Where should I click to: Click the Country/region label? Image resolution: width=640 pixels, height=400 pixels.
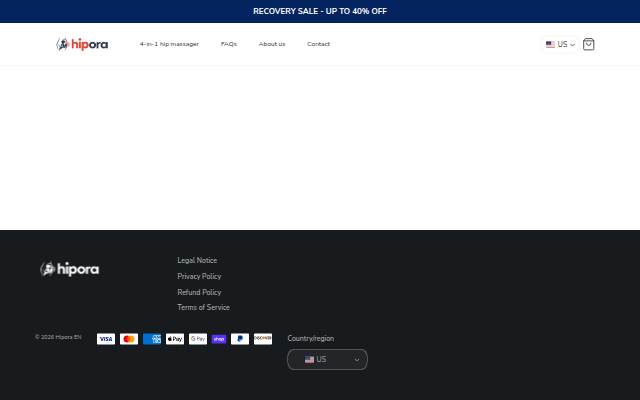click(311, 338)
